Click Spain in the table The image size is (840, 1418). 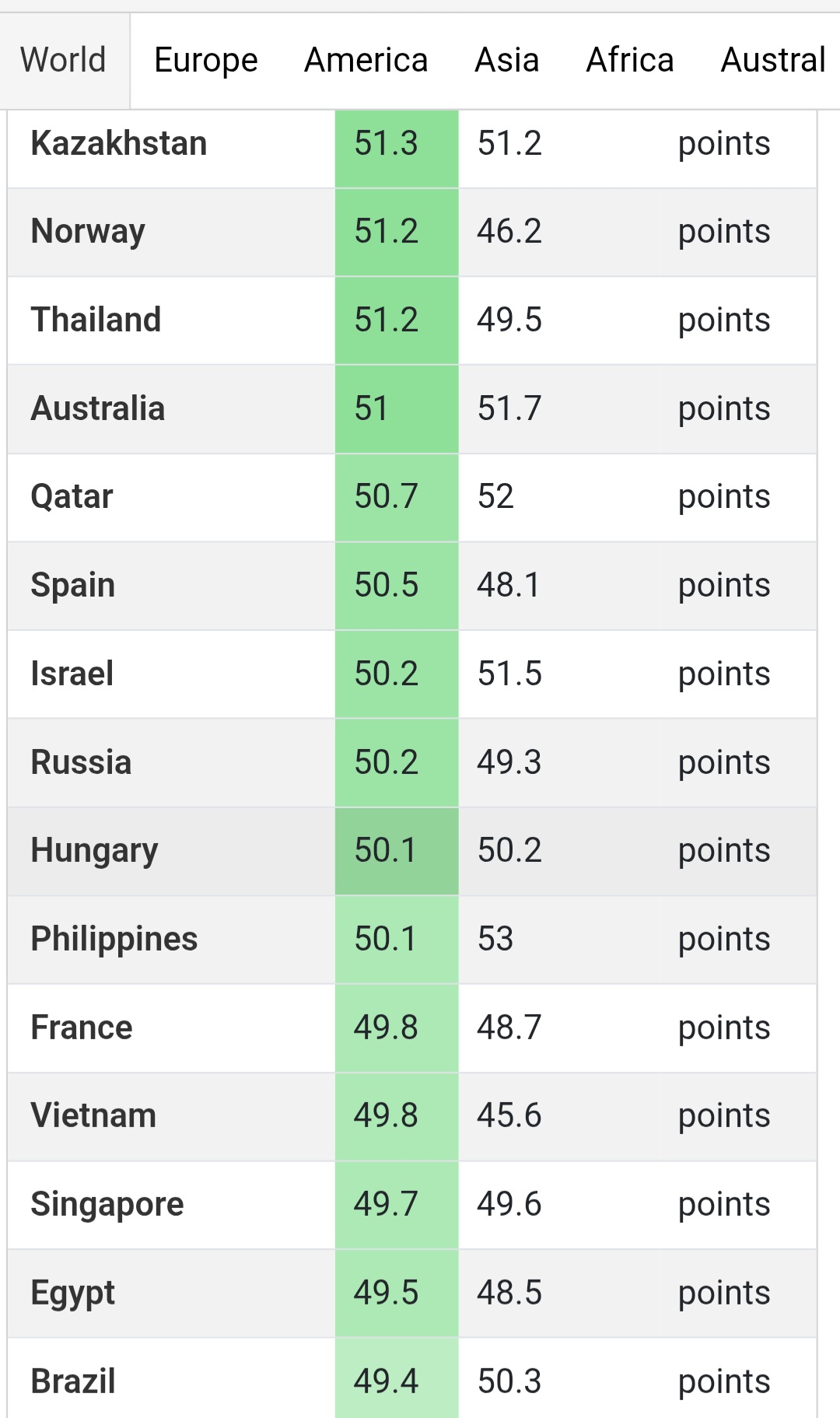[73, 586]
